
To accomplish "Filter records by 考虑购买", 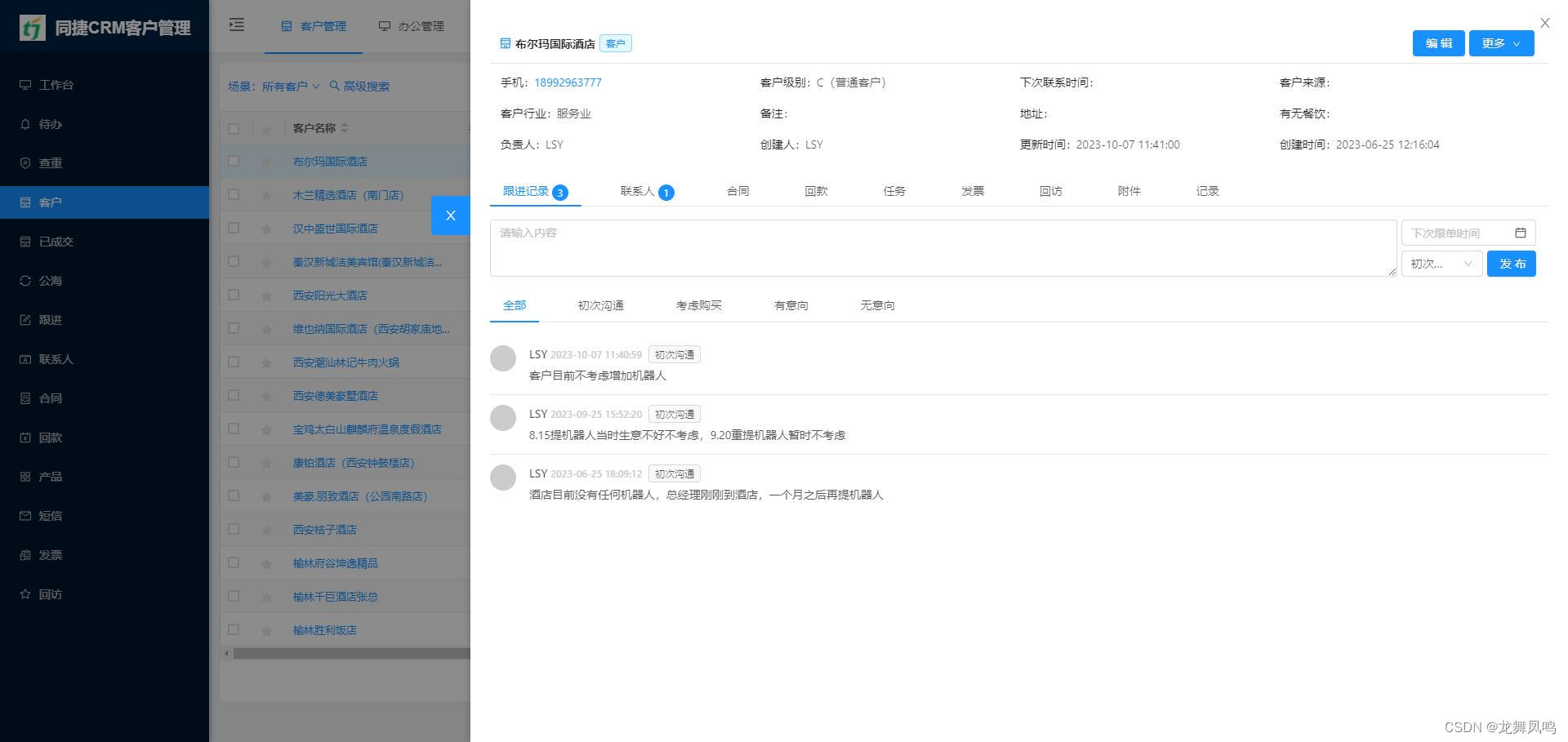I will (x=699, y=305).
